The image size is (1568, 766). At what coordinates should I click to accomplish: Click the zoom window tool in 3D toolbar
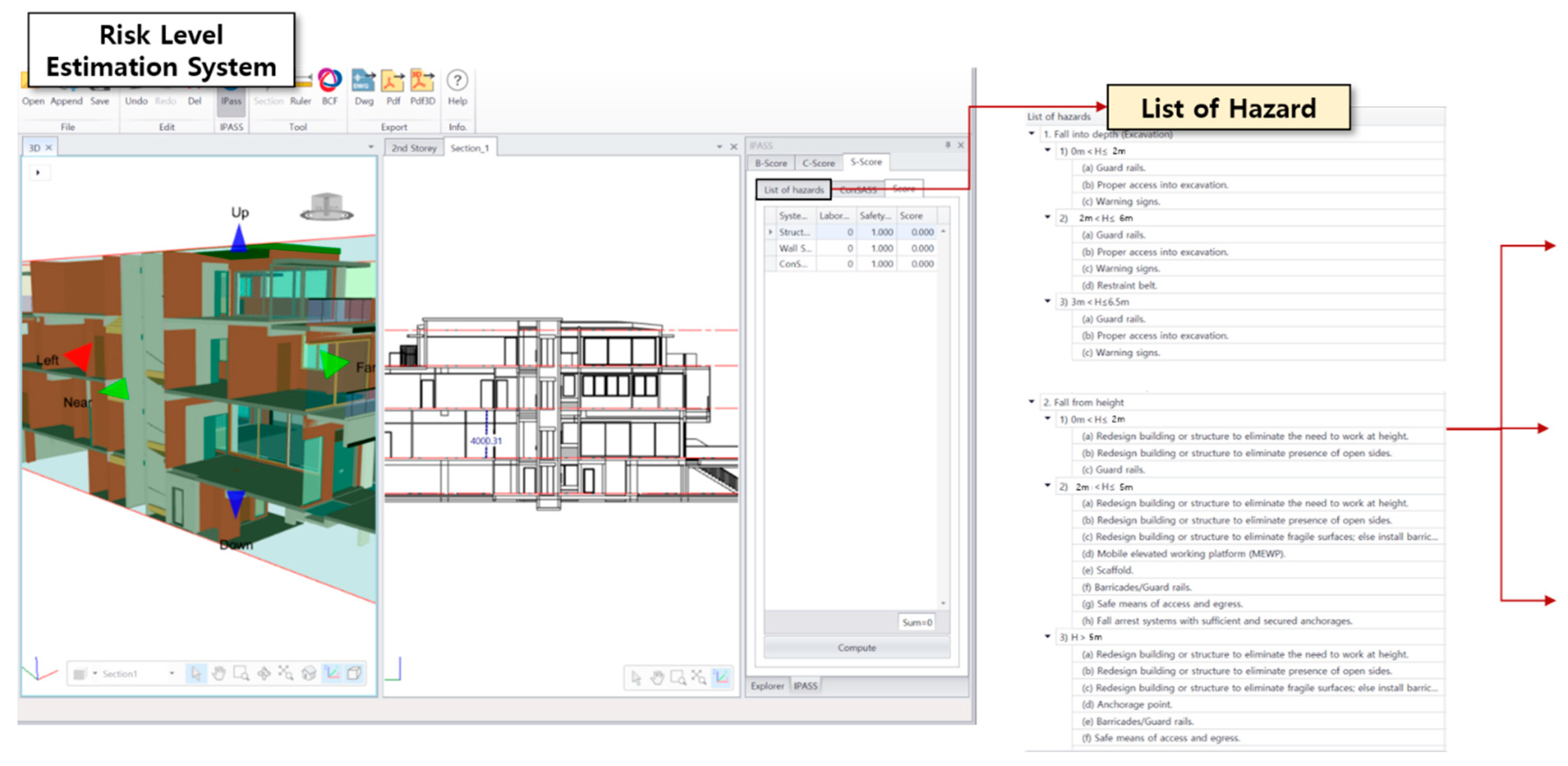point(241,673)
